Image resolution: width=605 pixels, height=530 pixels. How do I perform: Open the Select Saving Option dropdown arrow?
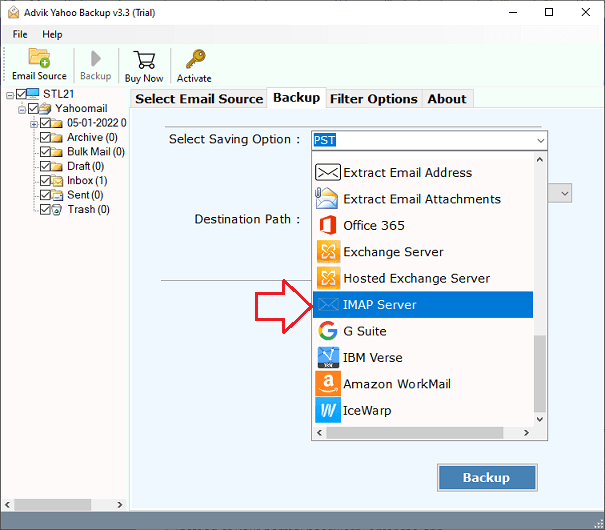click(541, 140)
